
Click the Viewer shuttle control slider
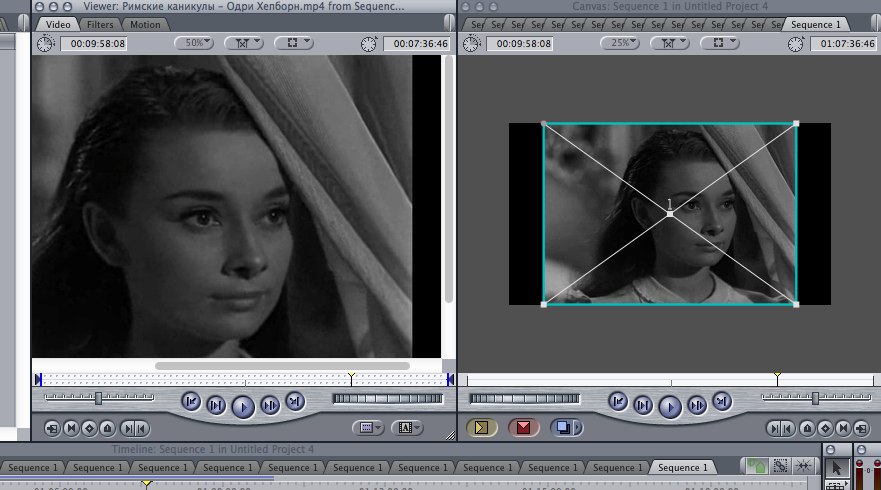click(x=99, y=398)
